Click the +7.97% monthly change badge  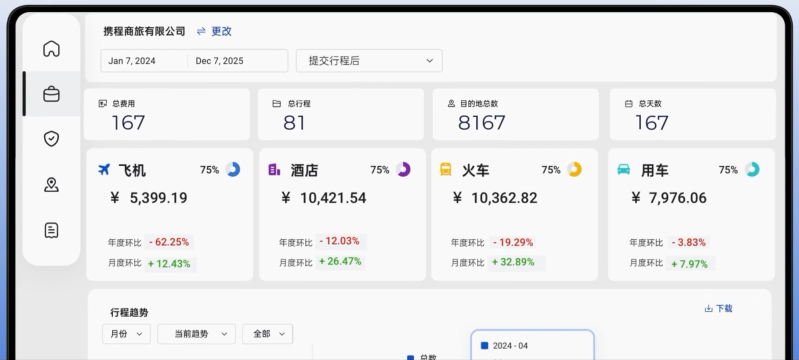point(690,264)
